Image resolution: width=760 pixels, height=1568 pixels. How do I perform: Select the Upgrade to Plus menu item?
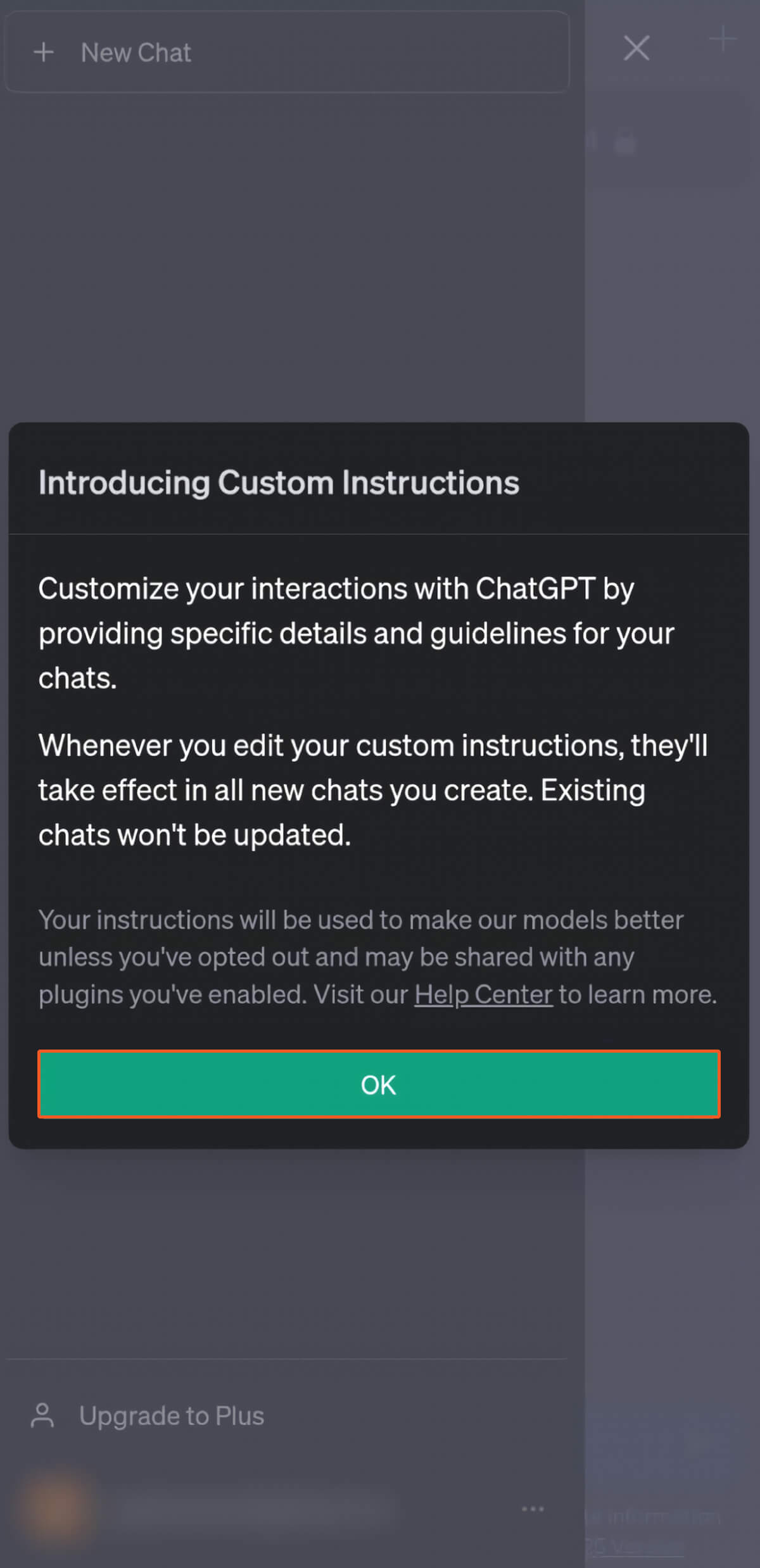[x=171, y=1415]
